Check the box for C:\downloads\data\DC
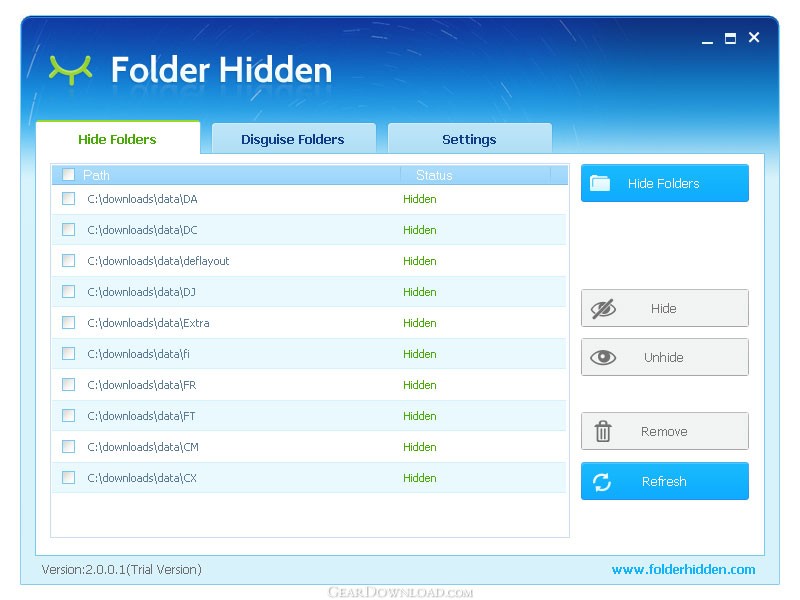 pyautogui.click(x=68, y=230)
